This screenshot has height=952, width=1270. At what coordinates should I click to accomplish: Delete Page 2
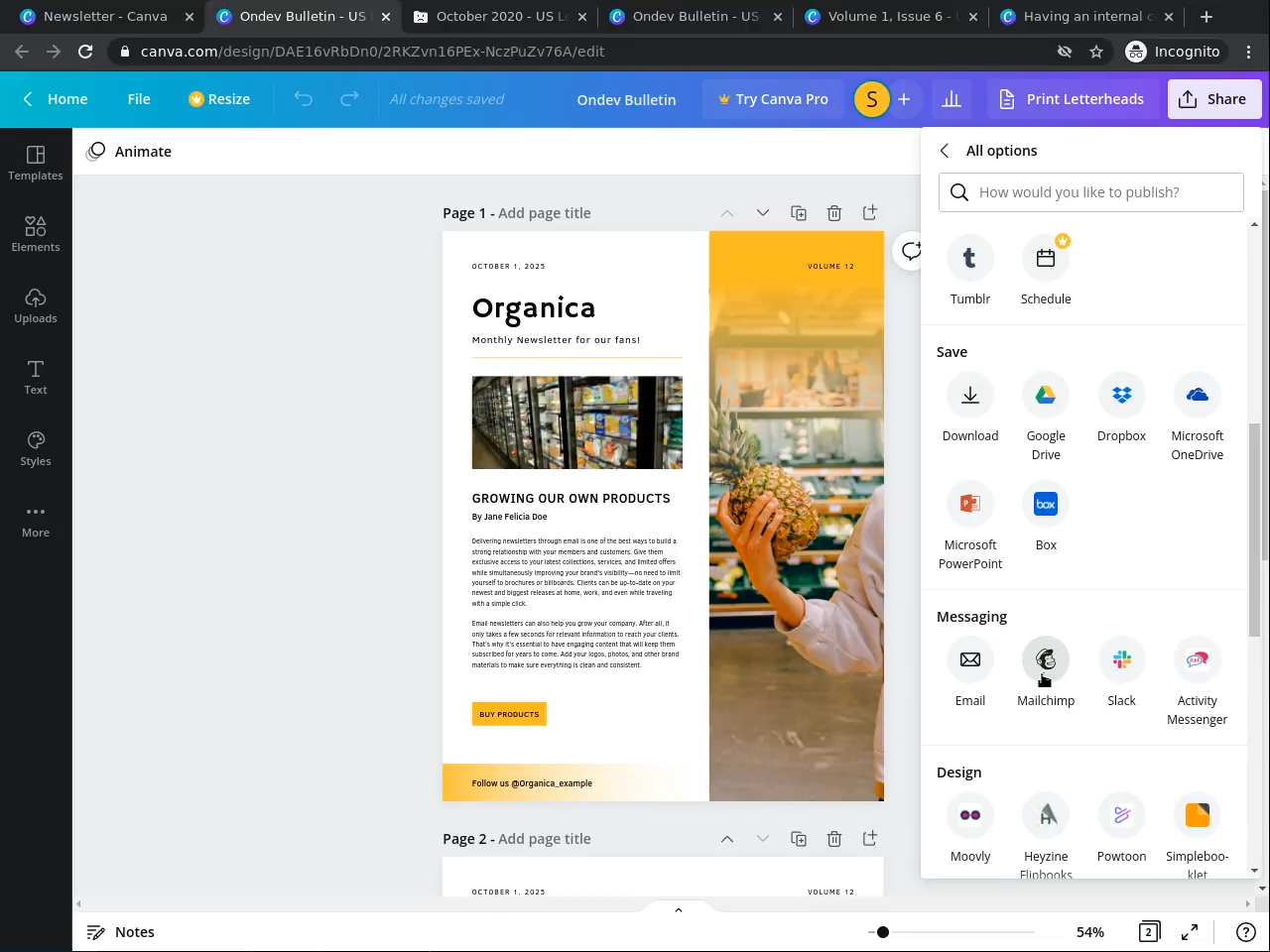pyautogui.click(x=834, y=839)
